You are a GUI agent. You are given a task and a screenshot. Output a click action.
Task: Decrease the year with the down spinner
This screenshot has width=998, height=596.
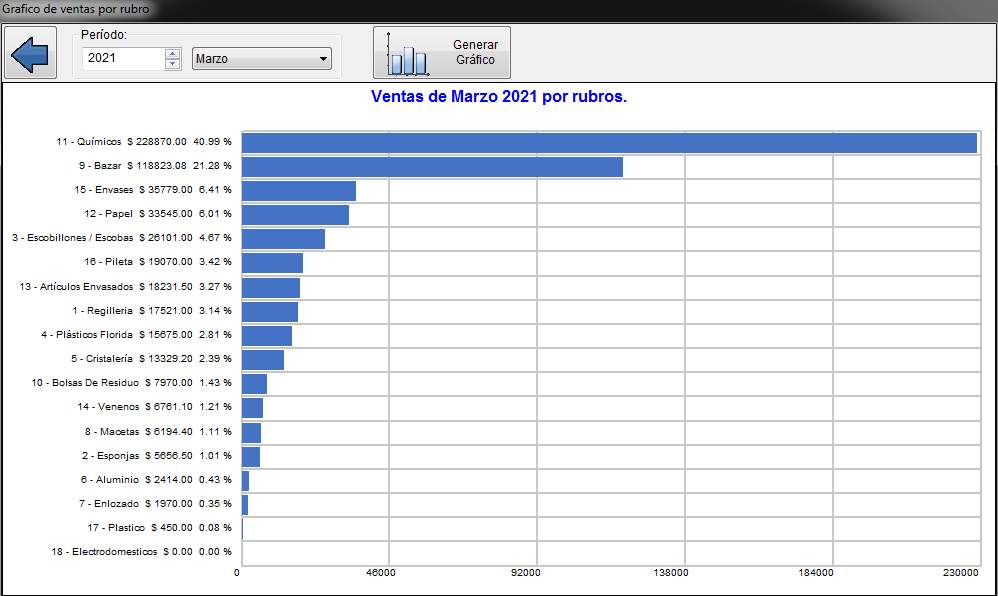(x=172, y=64)
